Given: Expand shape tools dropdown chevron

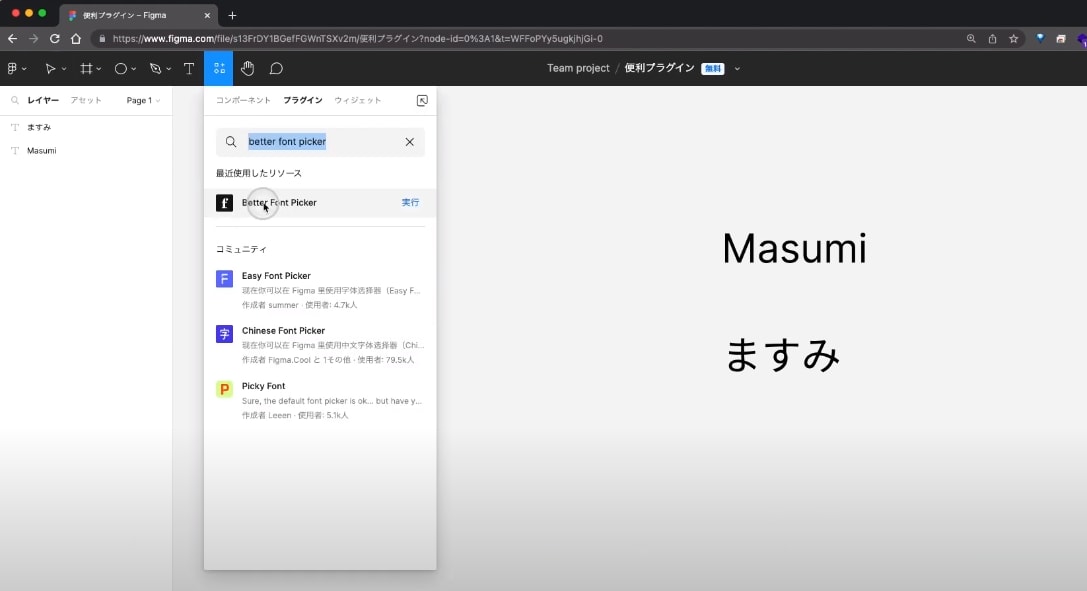Looking at the screenshot, I should pyautogui.click(x=134, y=69).
